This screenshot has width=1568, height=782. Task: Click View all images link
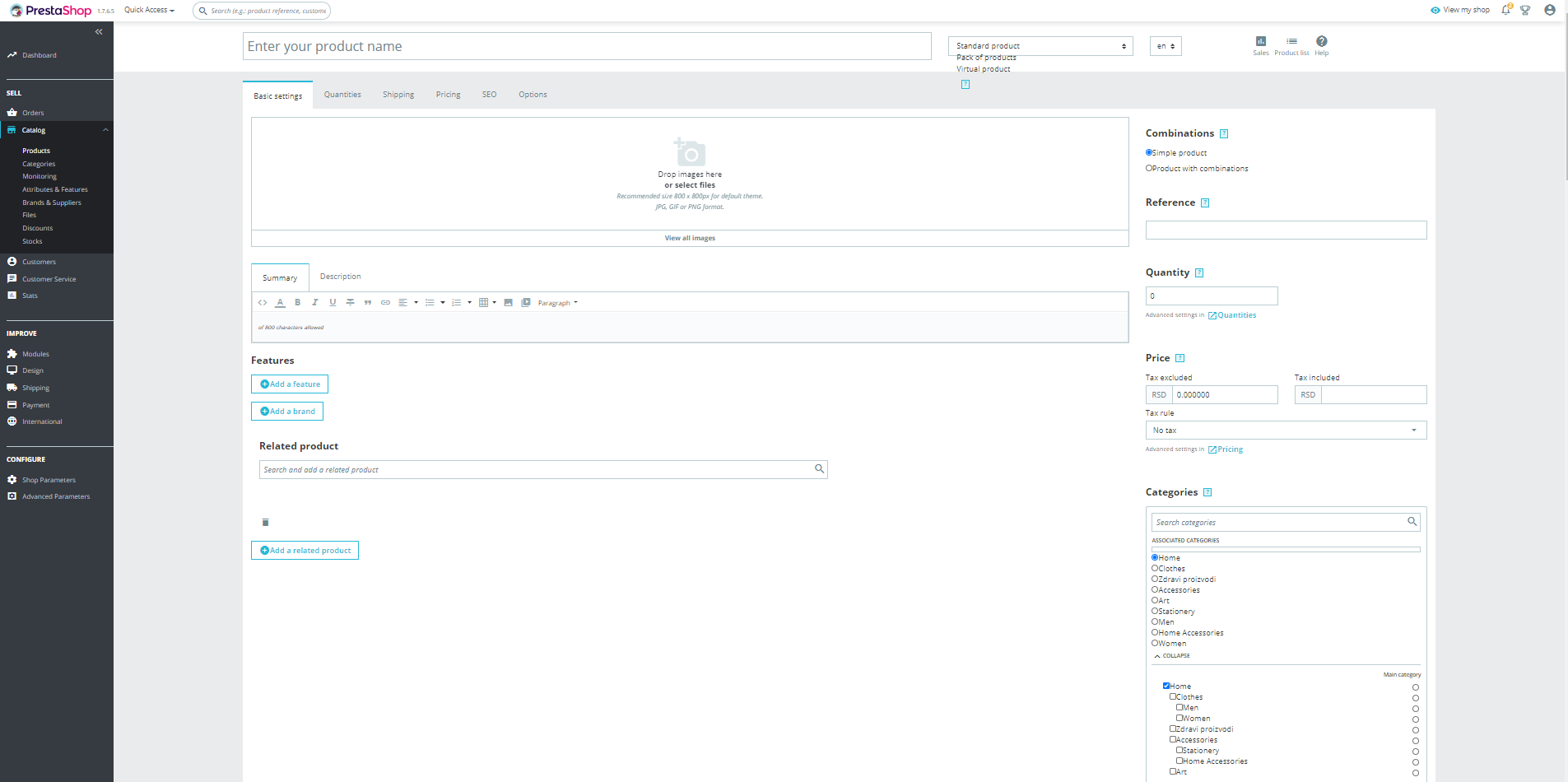pyautogui.click(x=690, y=238)
